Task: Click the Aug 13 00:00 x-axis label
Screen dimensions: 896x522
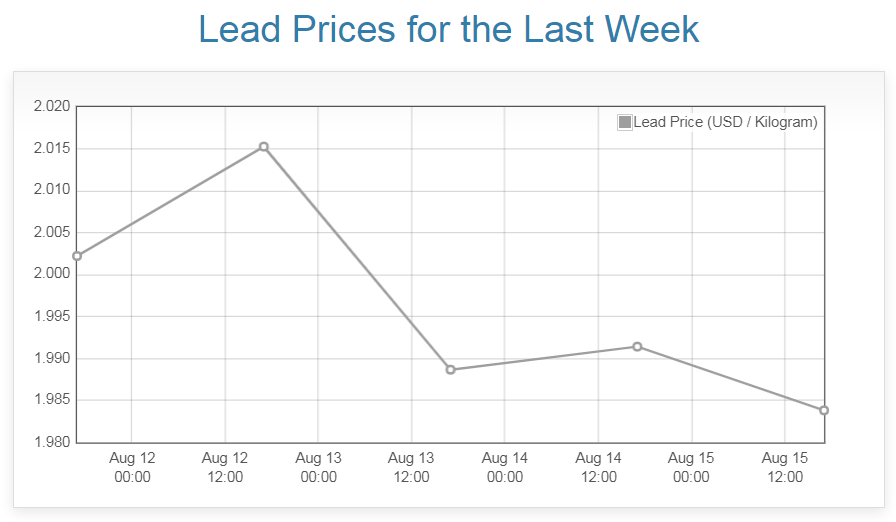Action: point(318,467)
